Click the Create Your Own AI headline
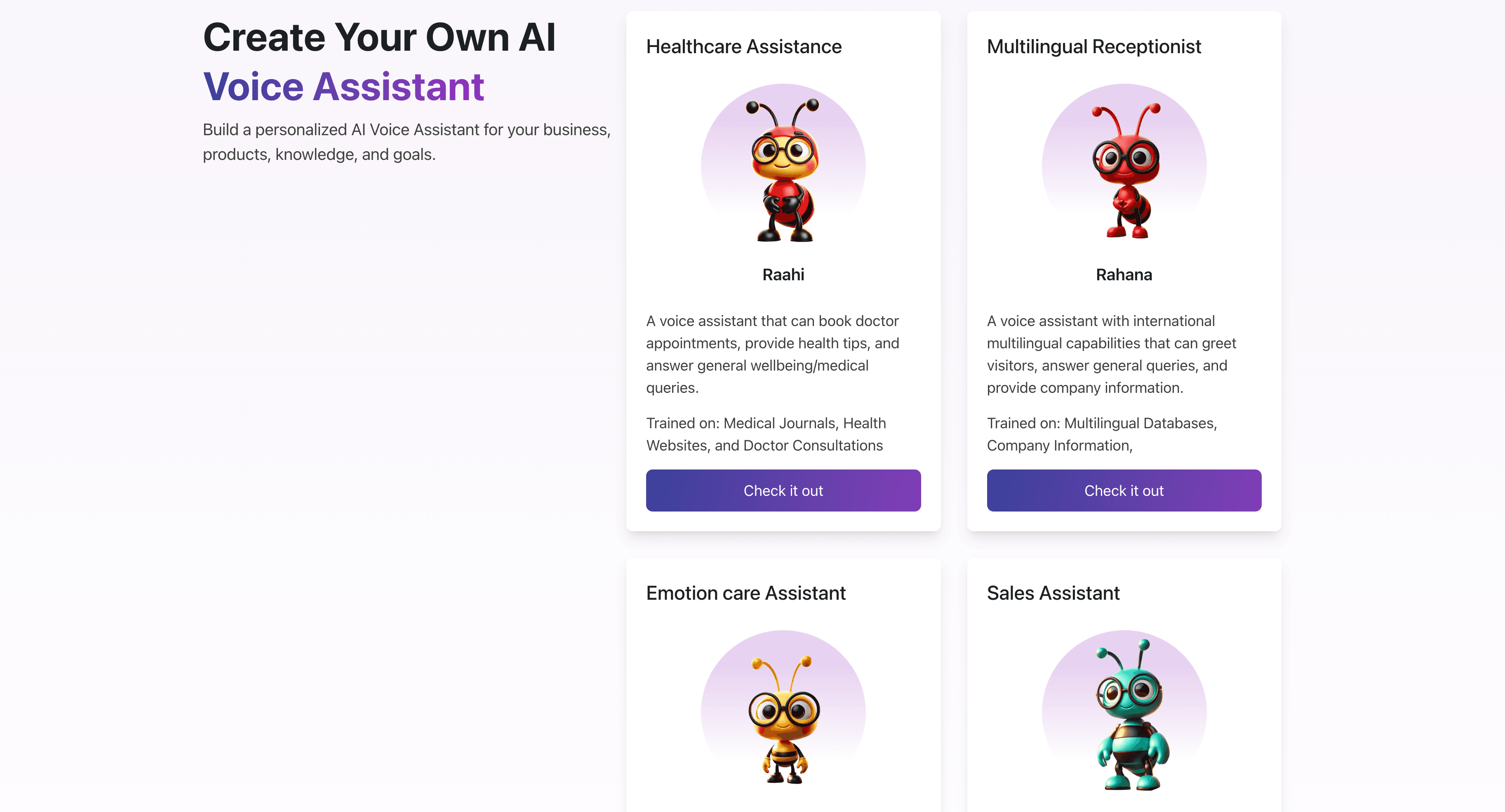The height and width of the screenshot is (812, 1505). click(379, 38)
